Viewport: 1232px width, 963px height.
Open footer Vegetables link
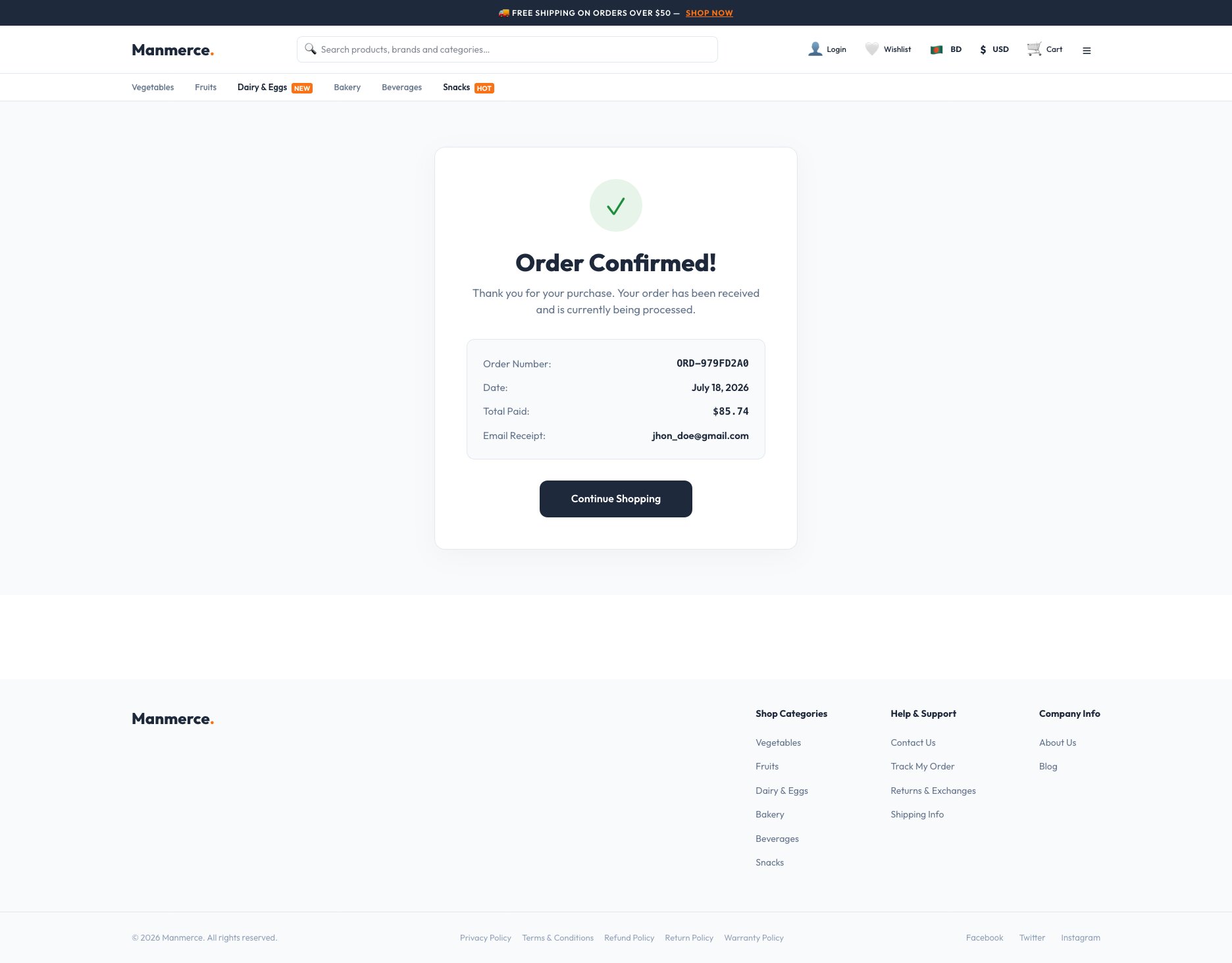(x=778, y=742)
